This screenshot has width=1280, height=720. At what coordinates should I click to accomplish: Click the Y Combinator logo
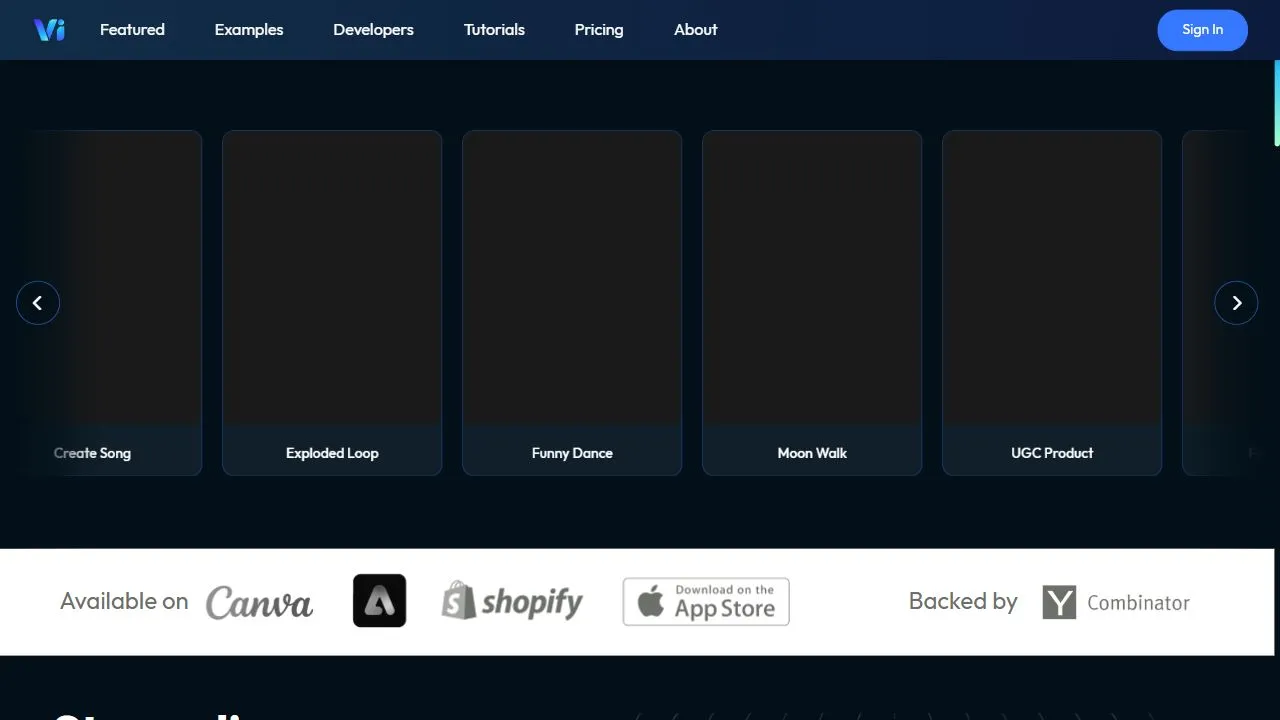pyautogui.click(x=1116, y=602)
